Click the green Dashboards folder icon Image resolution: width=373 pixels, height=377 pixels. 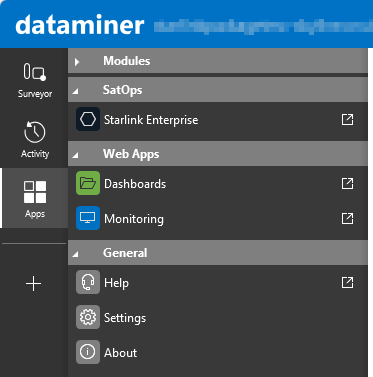(88, 183)
